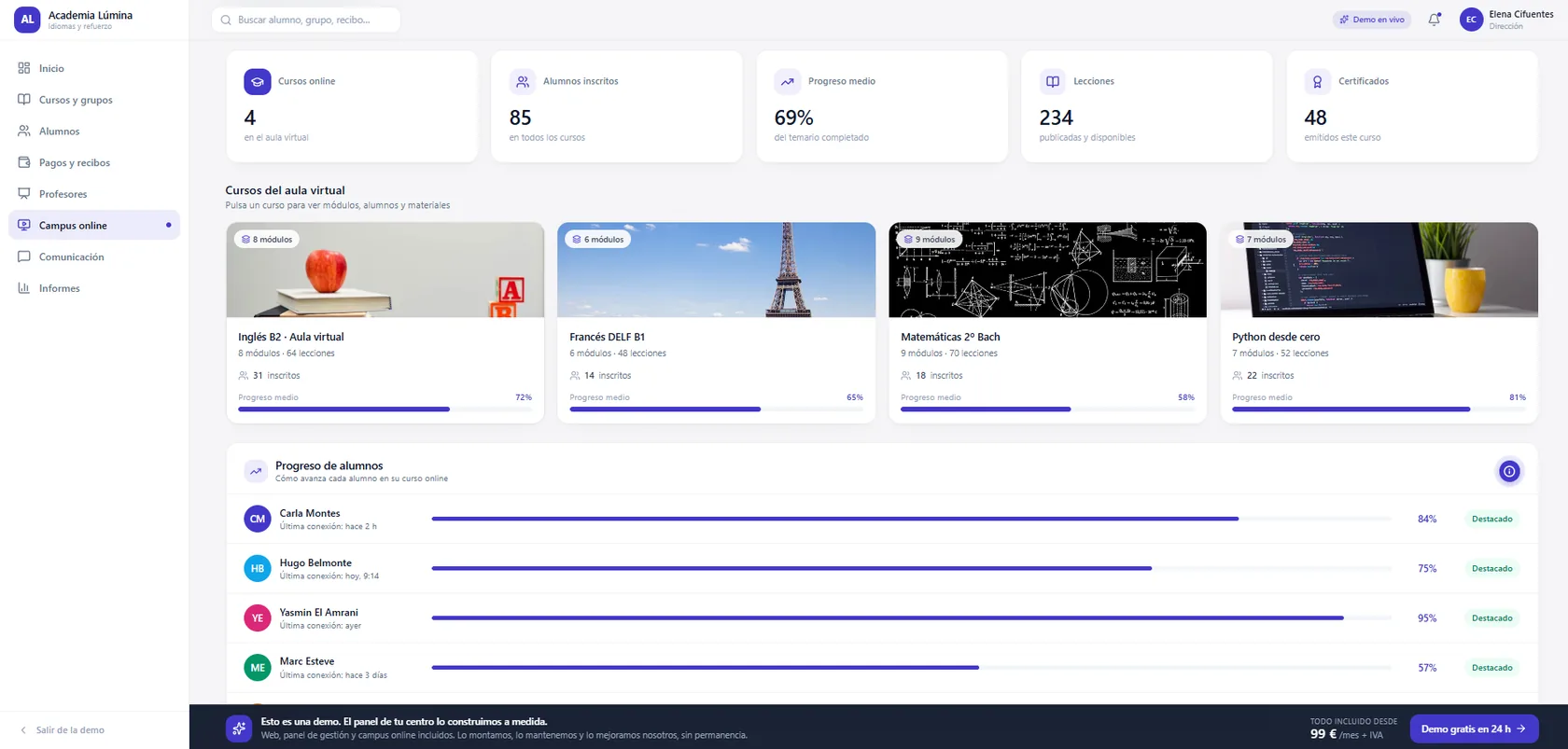Click the 85 alumnos inscritos value
Screen dimensions: 1568x749
(520, 118)
